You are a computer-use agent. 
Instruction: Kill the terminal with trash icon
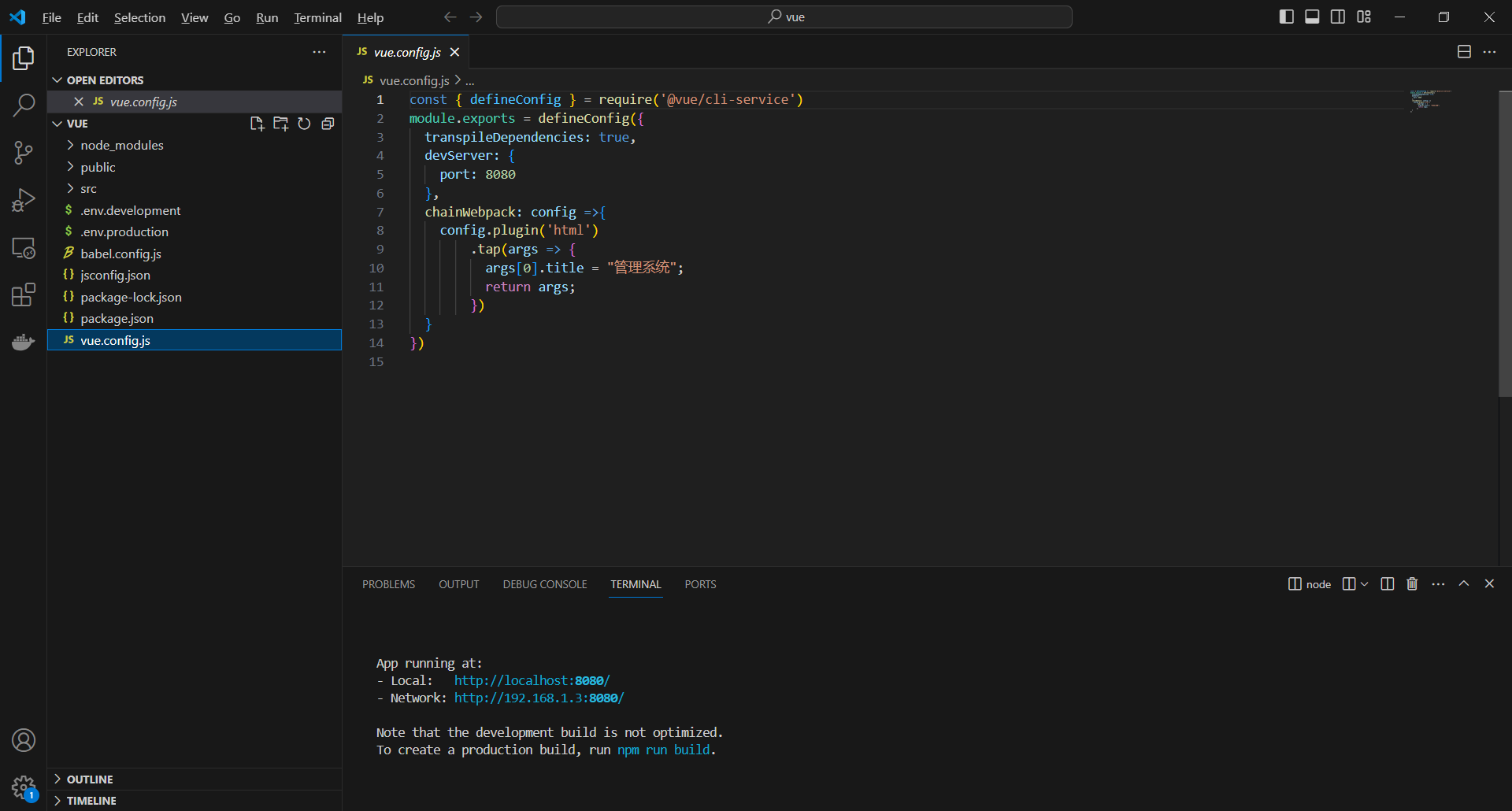1412,584
